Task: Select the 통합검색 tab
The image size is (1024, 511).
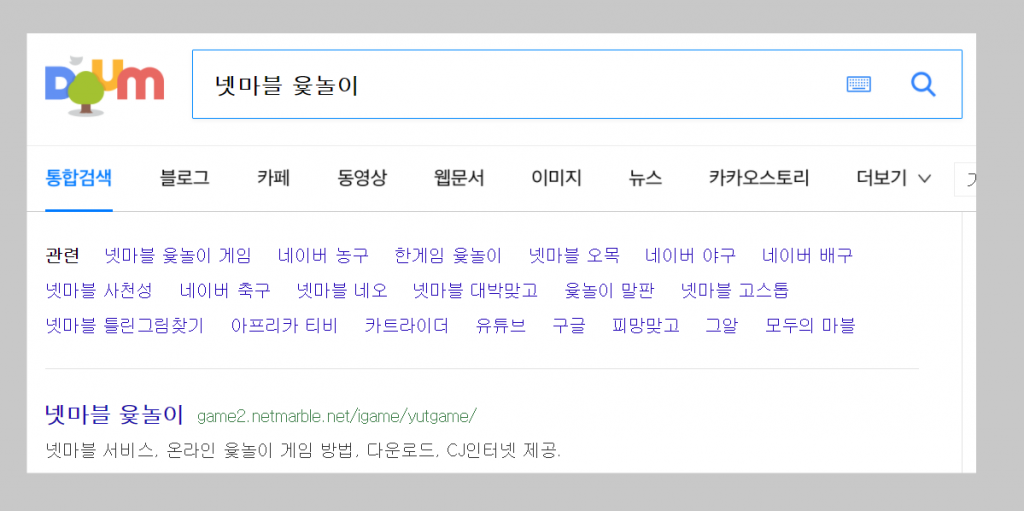Action: (x=78, y=178)
